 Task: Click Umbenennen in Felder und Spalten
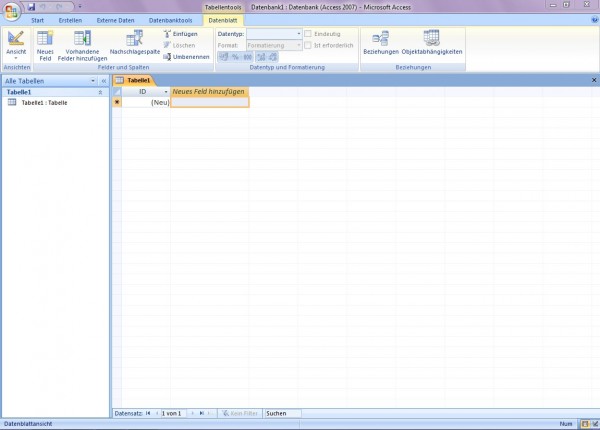pos(186,57)
